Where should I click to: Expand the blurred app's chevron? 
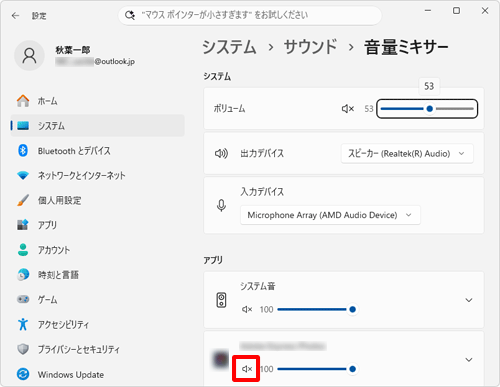[469, 360]
